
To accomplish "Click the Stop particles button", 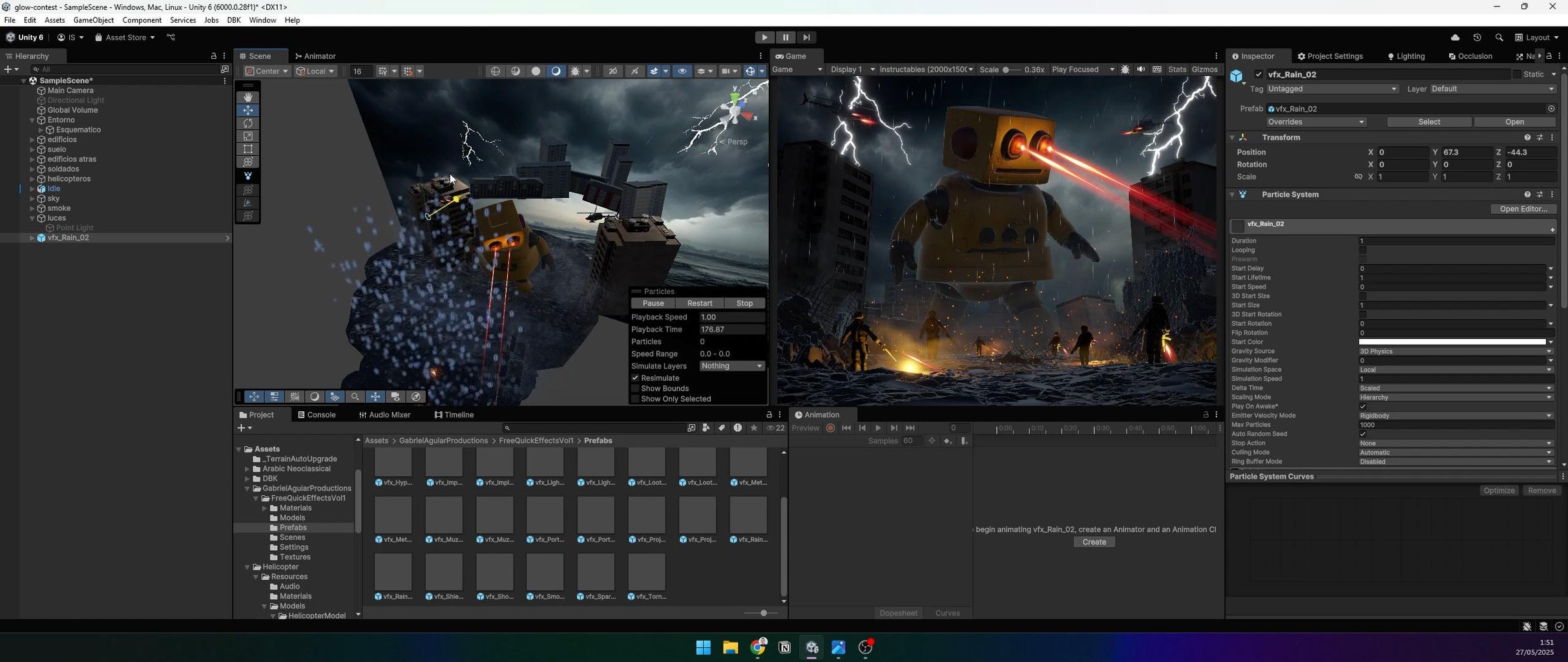I will click(x=744, y=303).
